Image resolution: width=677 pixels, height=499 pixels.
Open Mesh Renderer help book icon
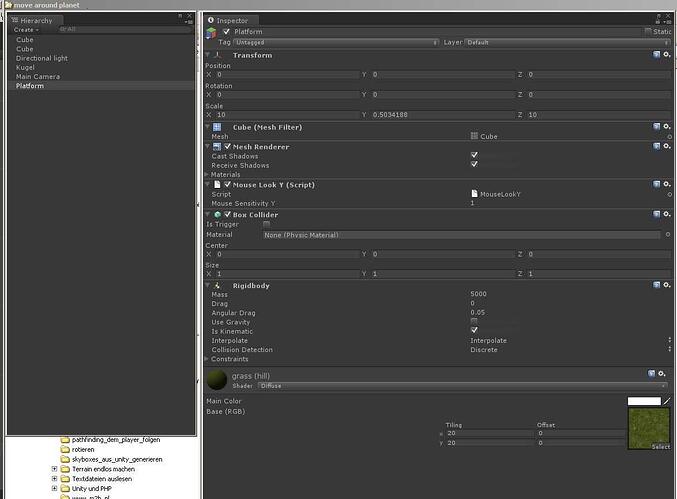point(656,146)
